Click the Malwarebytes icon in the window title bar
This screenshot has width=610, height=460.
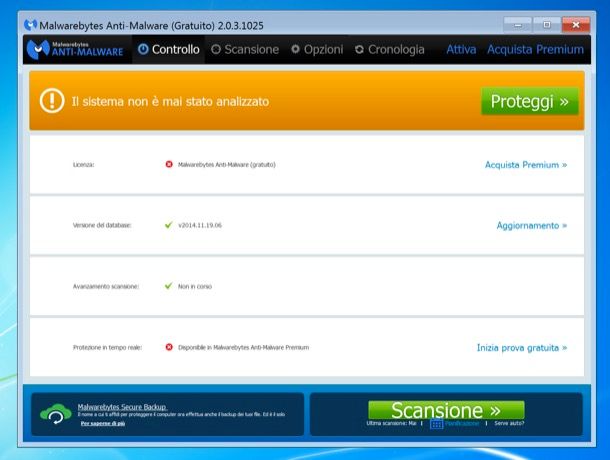[30, 25]
